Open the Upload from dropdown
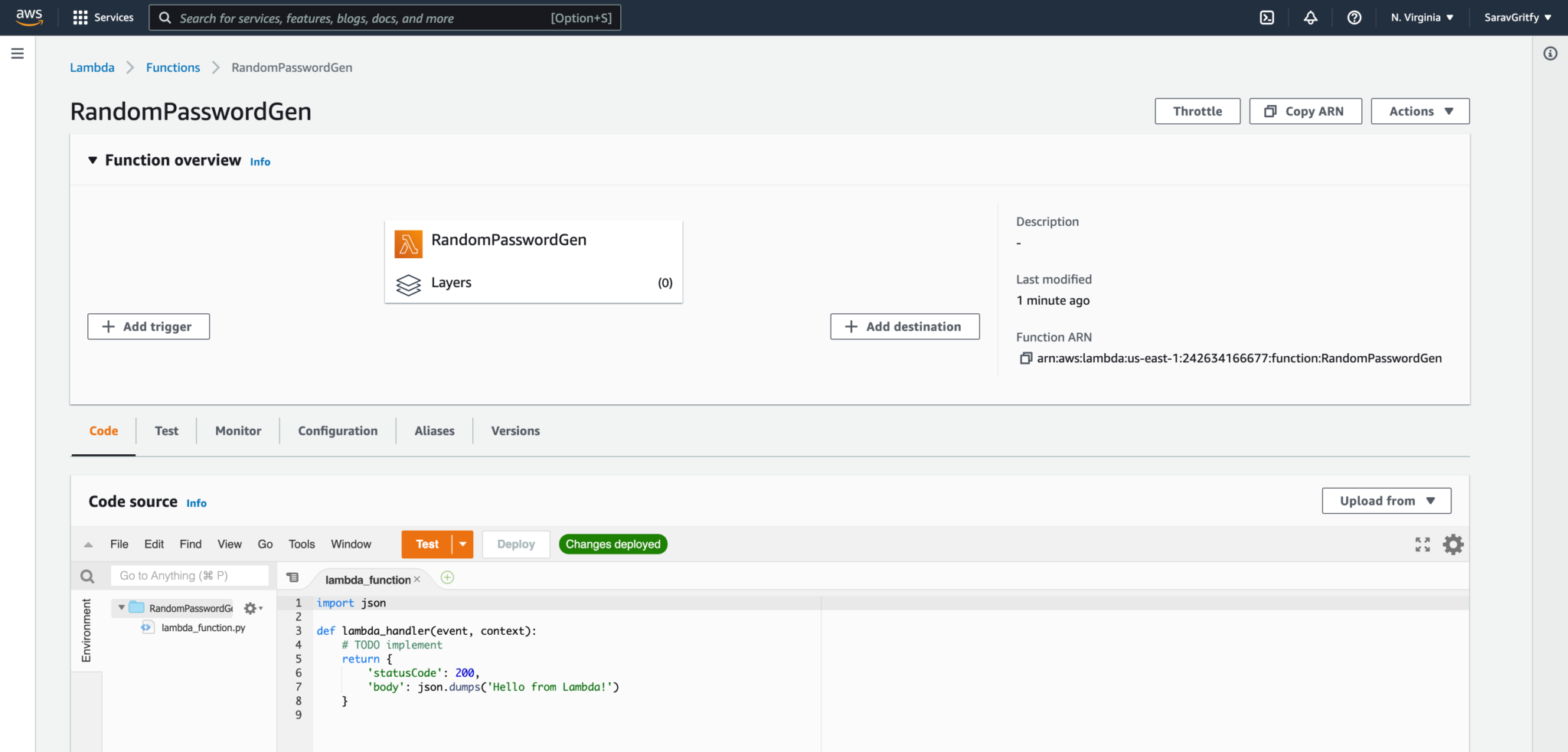1568x752 pixels. (x=1386, y=500)
